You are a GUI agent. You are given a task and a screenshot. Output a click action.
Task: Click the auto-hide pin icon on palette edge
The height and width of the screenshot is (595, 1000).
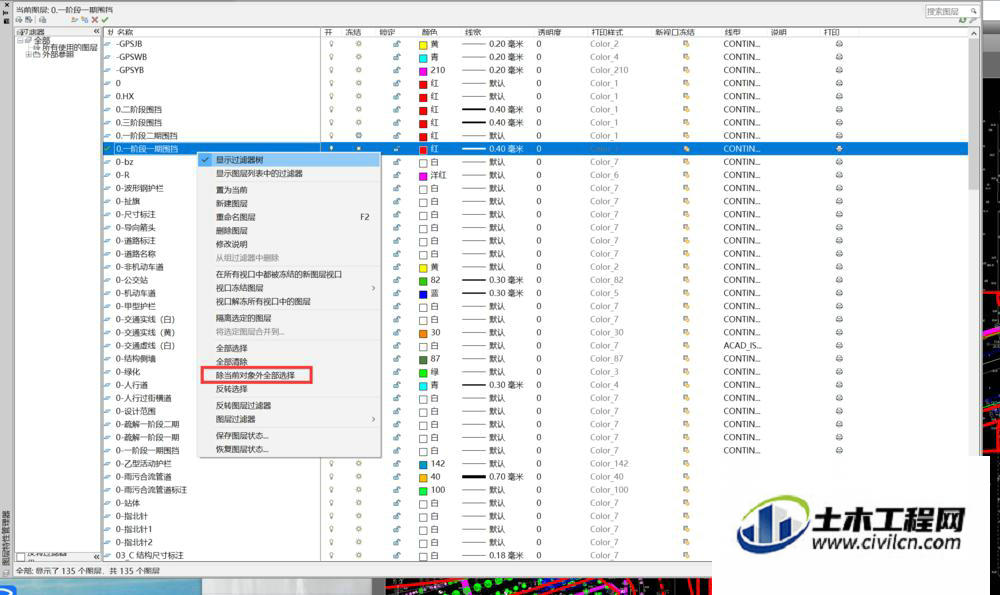coord(6,12)
